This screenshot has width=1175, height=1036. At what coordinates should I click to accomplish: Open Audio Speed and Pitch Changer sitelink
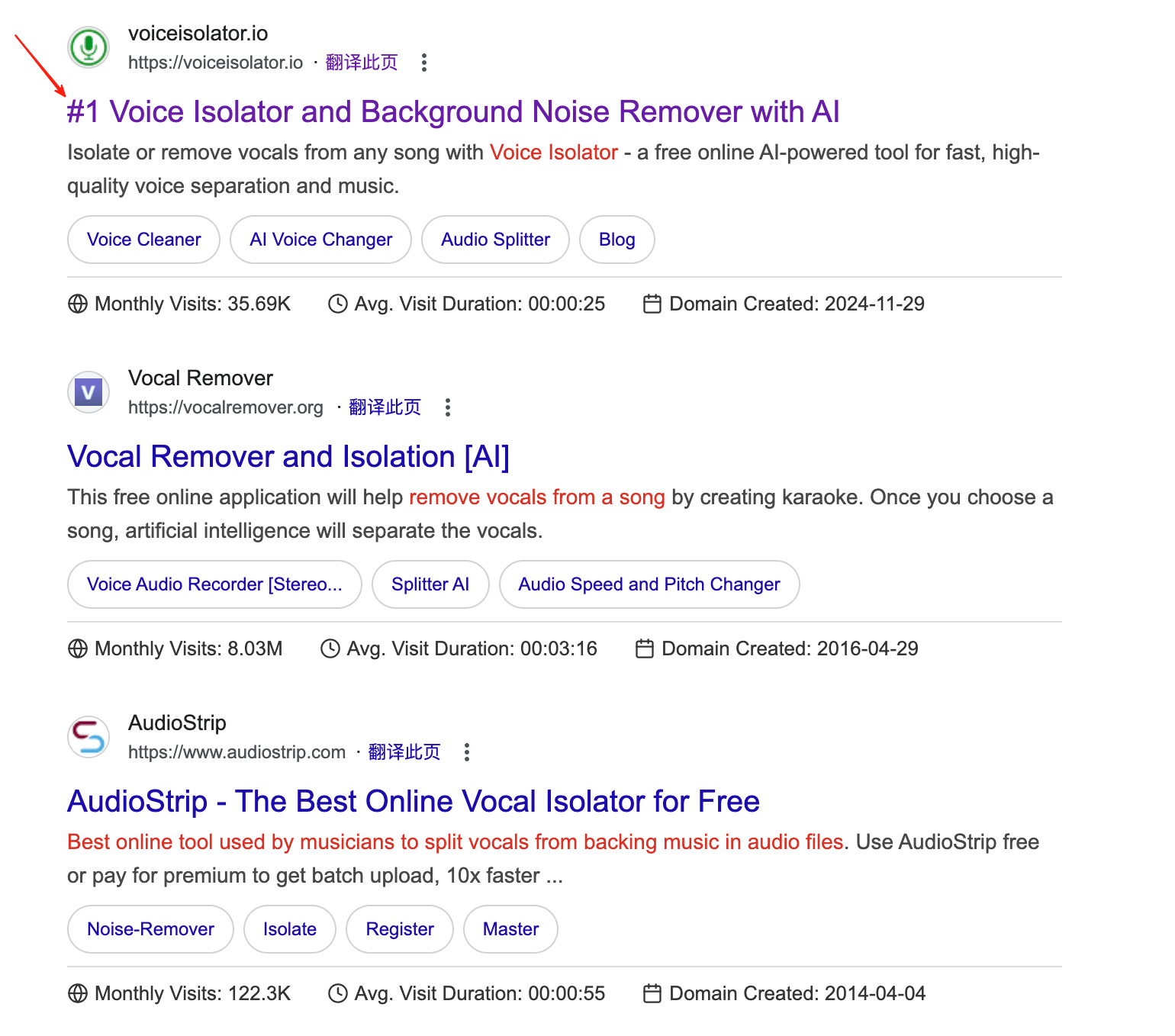point(649,584)
